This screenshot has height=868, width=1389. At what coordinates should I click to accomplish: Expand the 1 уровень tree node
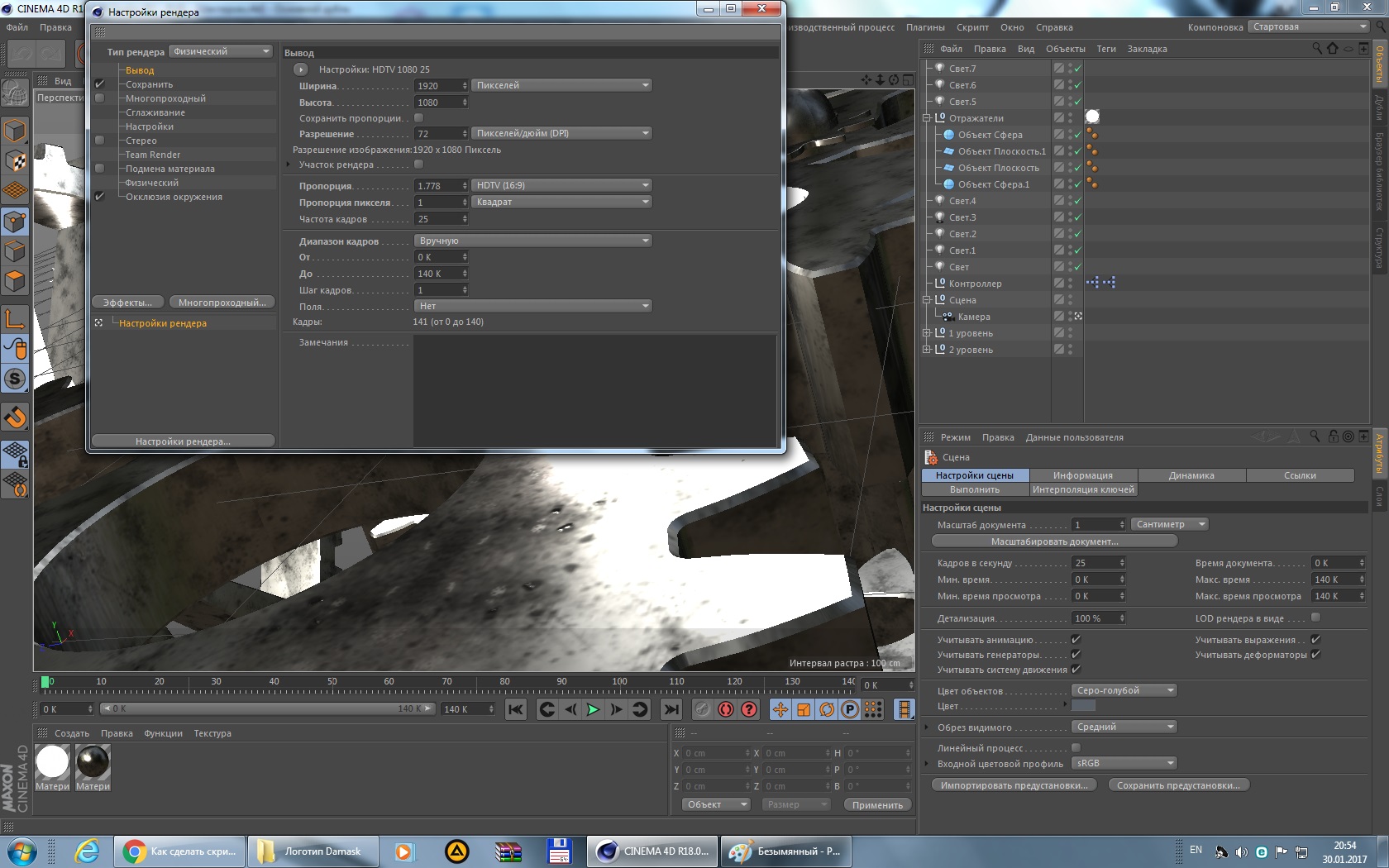[x=927, y=333]
